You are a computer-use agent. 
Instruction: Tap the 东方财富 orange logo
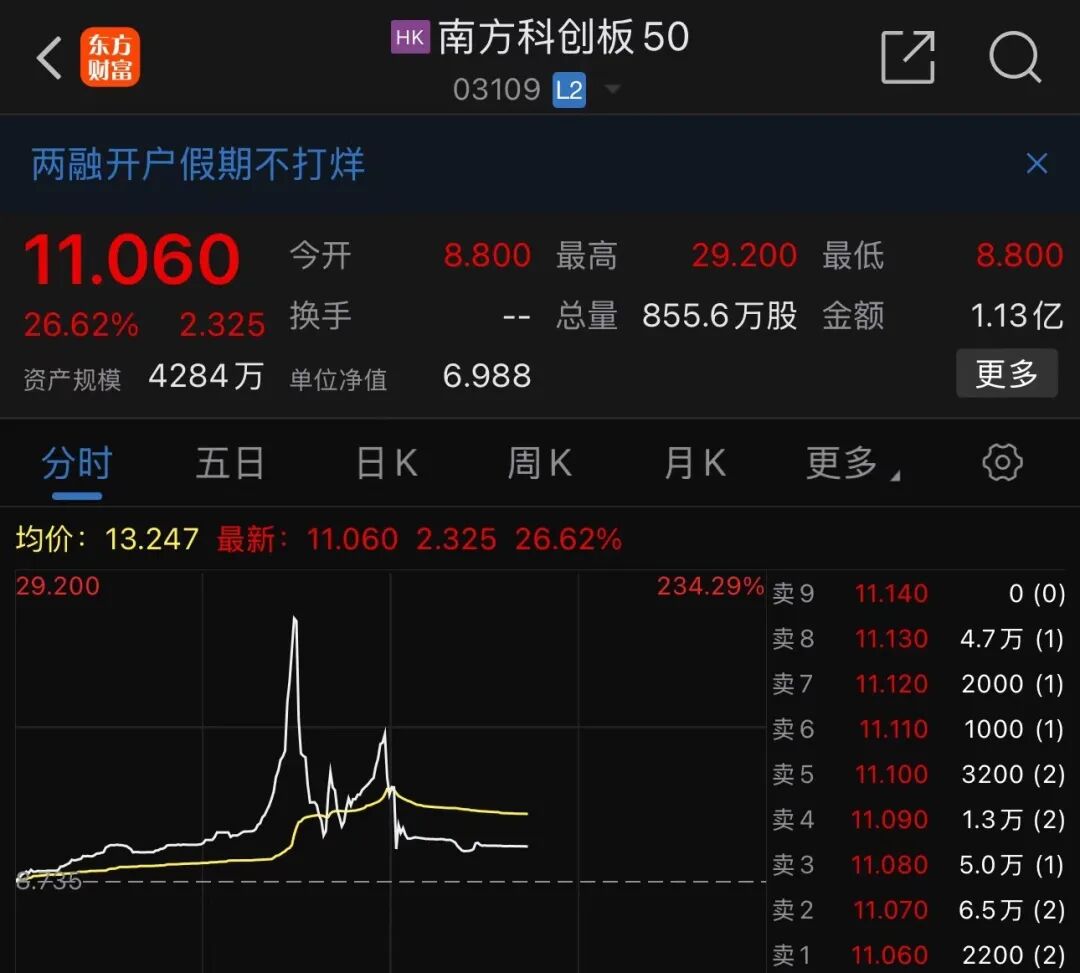tap(110, 57)
